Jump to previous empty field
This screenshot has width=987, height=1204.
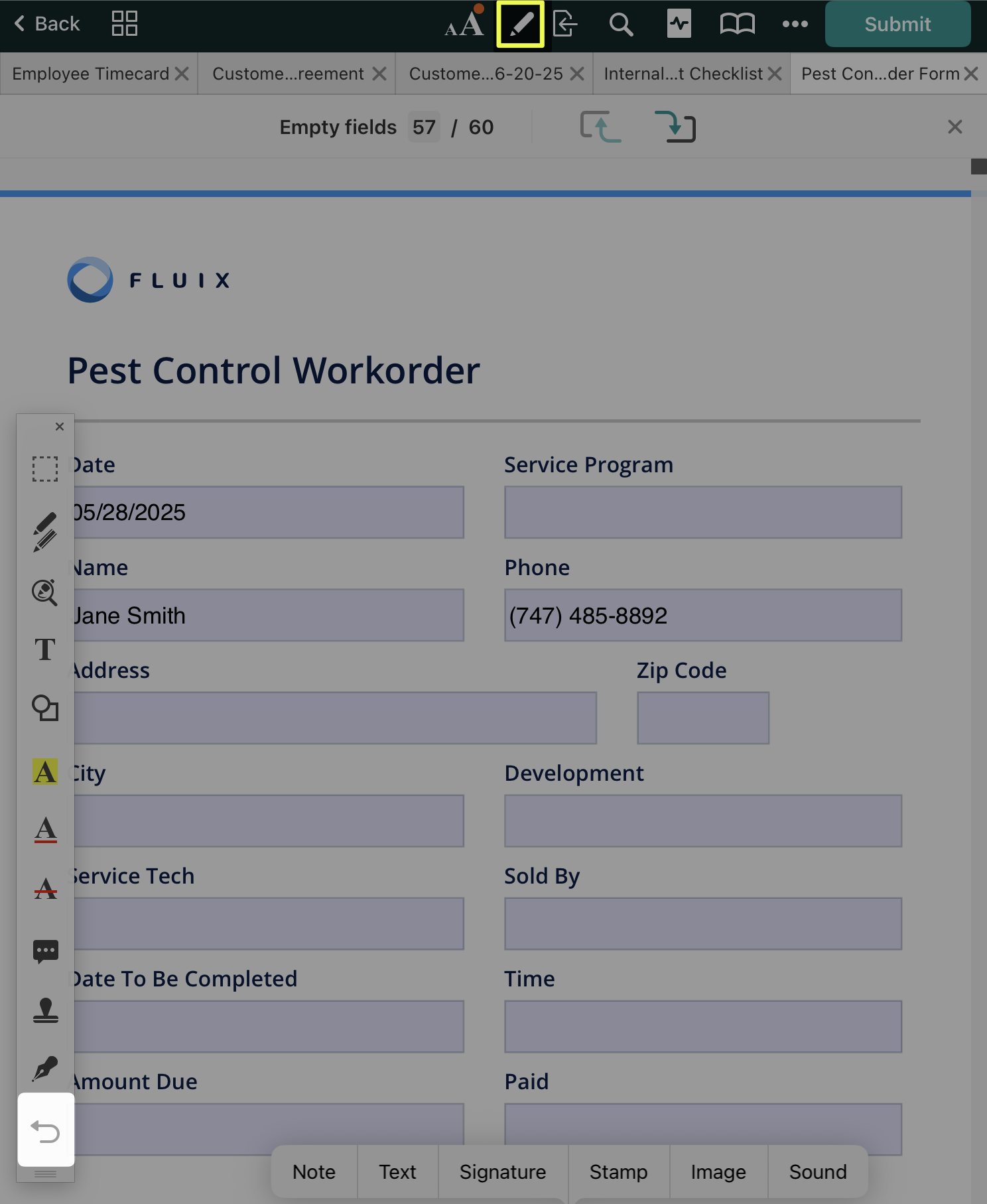600,127
